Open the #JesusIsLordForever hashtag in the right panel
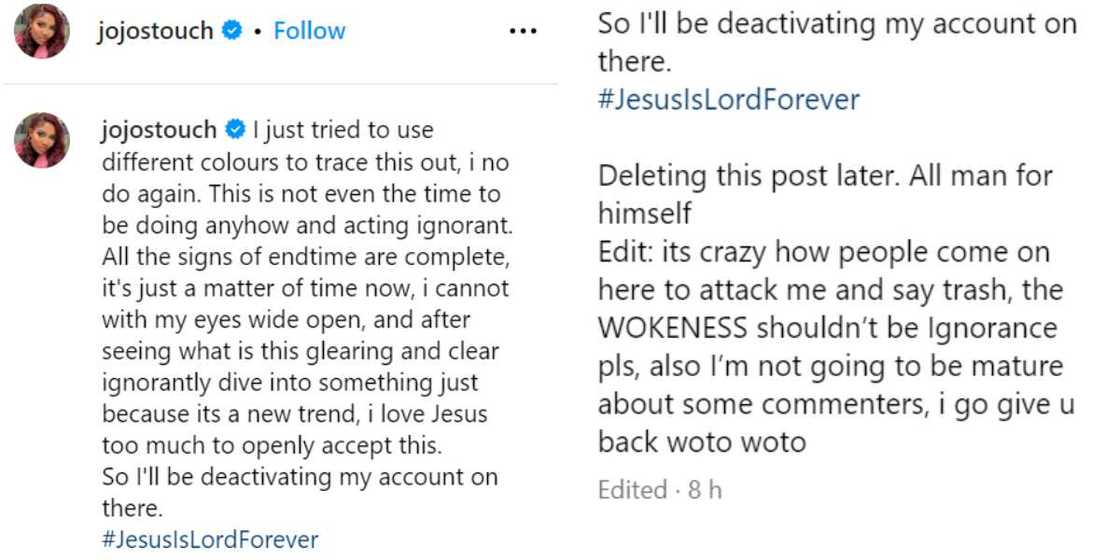 (x=728, y=100)
